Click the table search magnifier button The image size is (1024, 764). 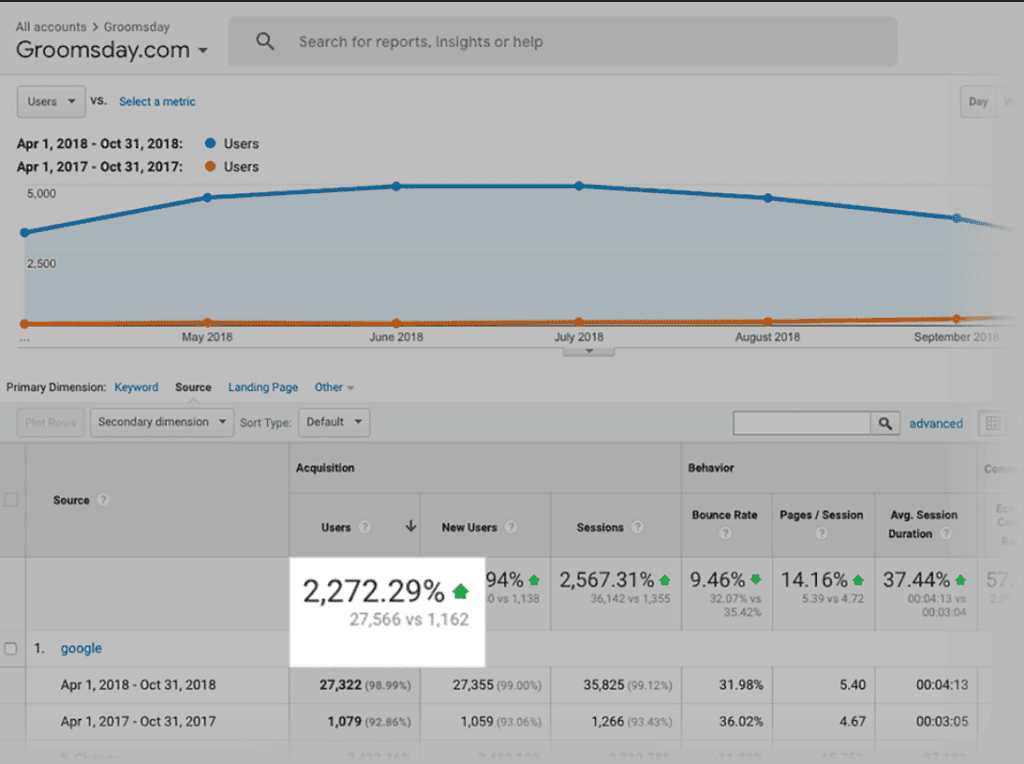click(x=885, y=424)
